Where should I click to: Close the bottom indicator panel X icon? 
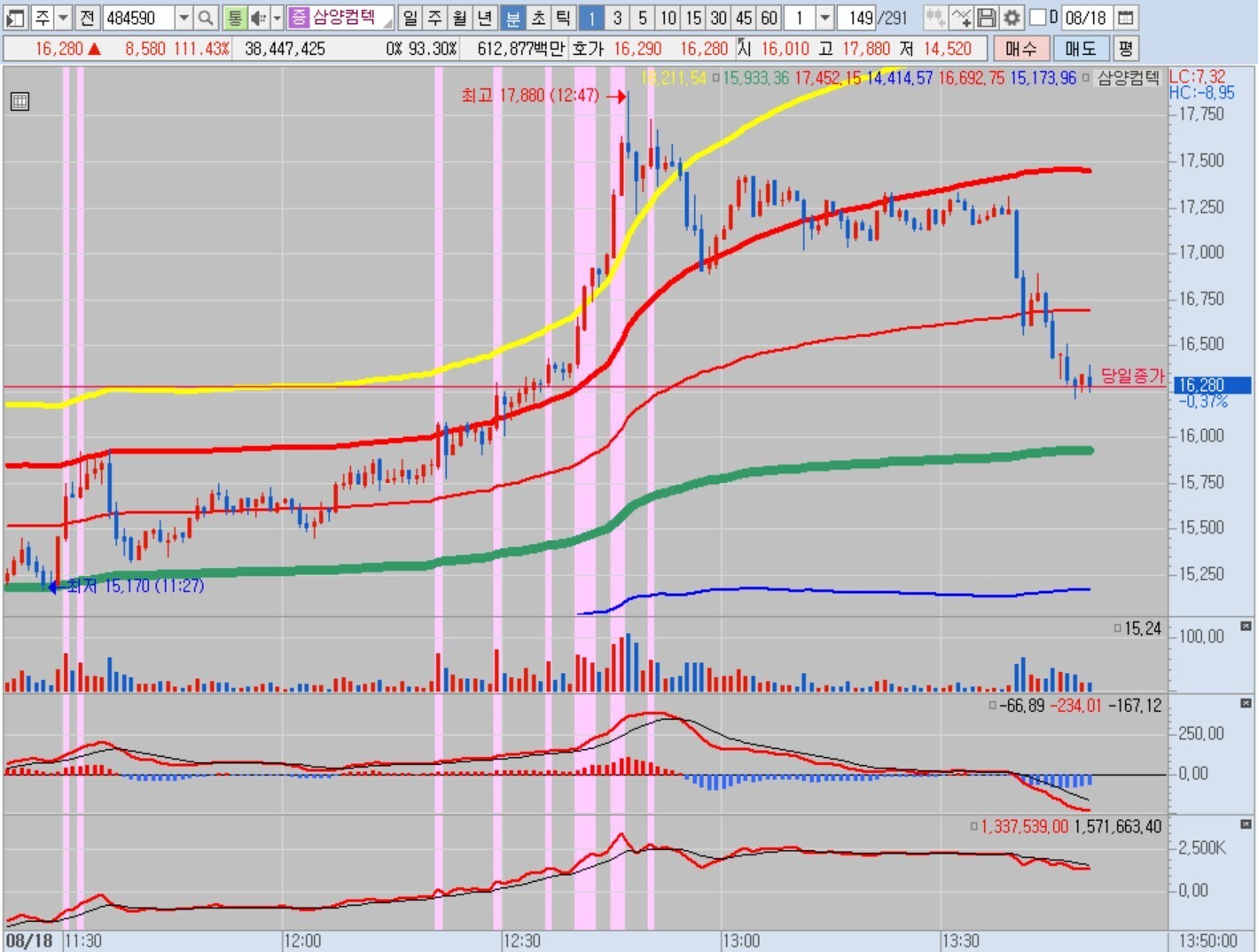[1246, 824]
